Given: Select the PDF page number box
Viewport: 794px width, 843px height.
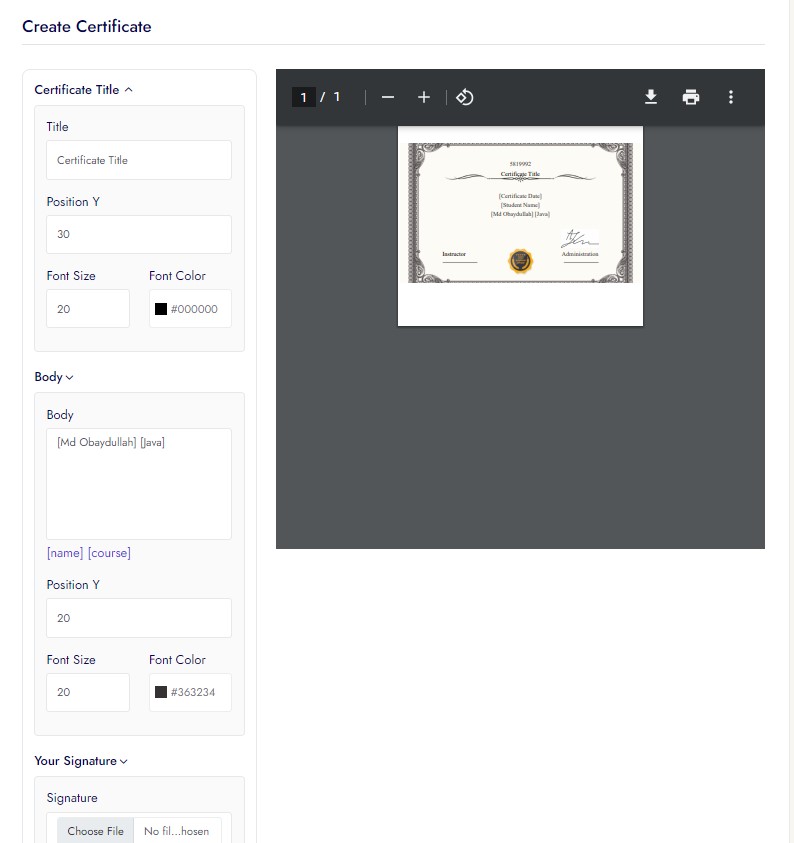Looking at the screenshot, I should coord(304,97).
